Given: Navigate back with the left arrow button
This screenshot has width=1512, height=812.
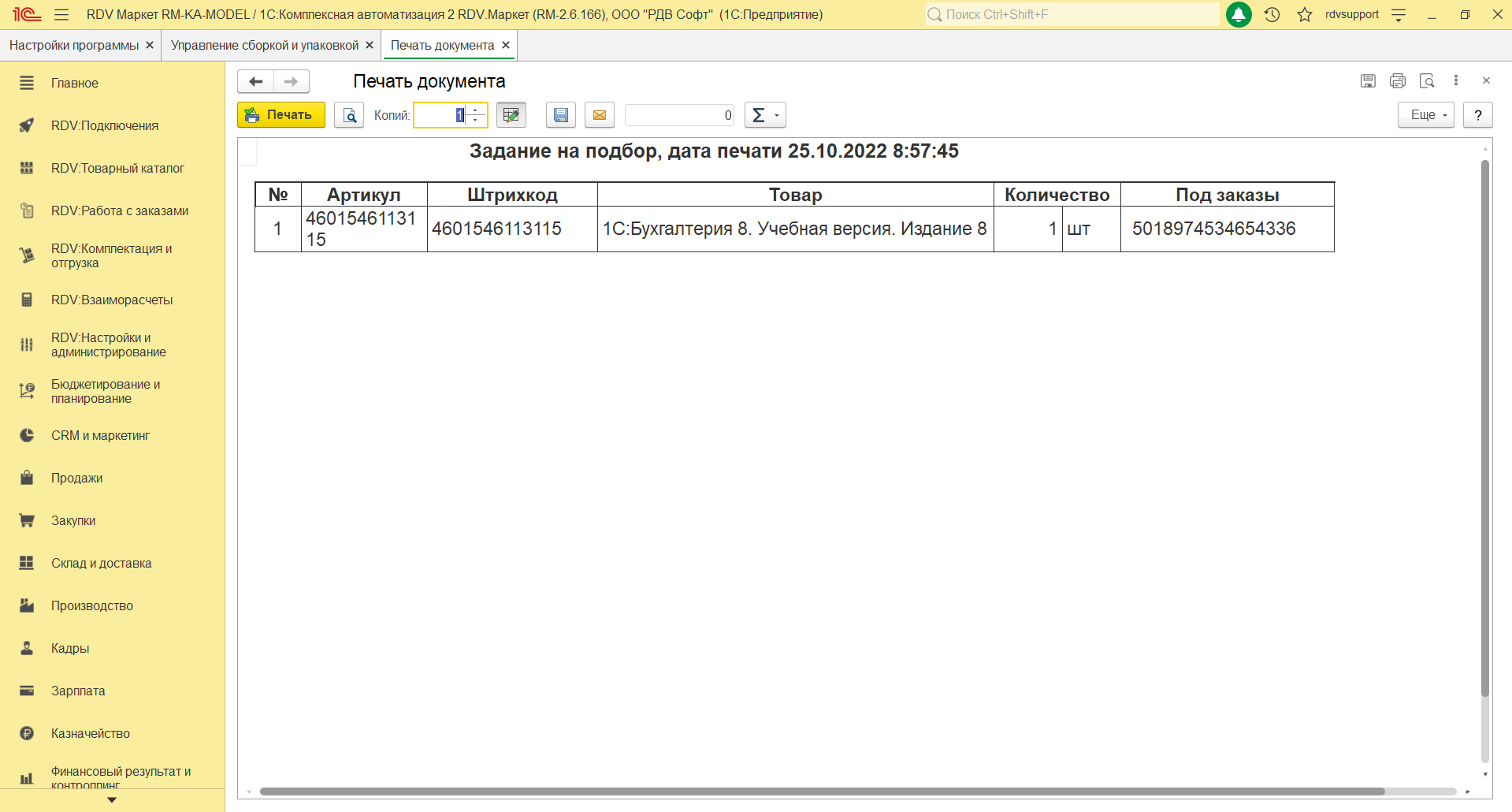Looking at the screenshot, I should pyautogui.click(x=256, y=81).
